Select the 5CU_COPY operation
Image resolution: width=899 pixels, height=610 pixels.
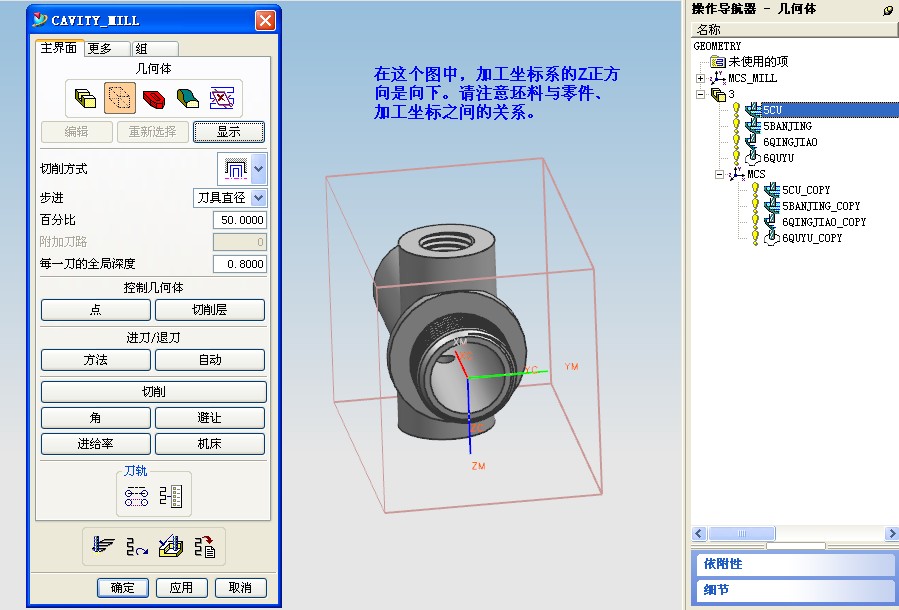coord(806,190)
